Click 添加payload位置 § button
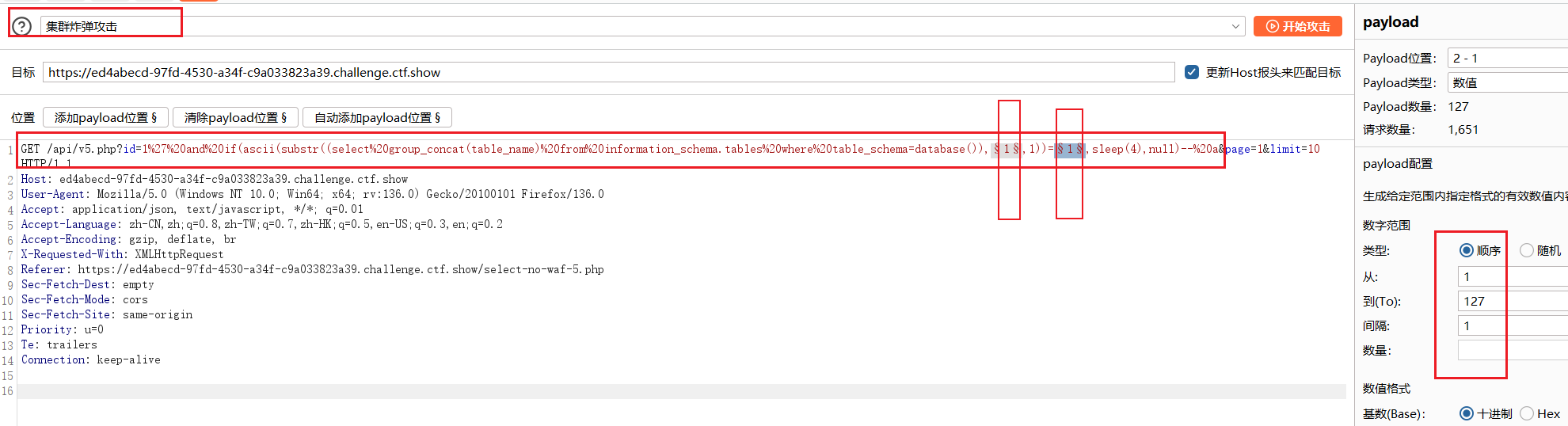The height and width of the screenshot is (426, 1568). tap(105, 117)
